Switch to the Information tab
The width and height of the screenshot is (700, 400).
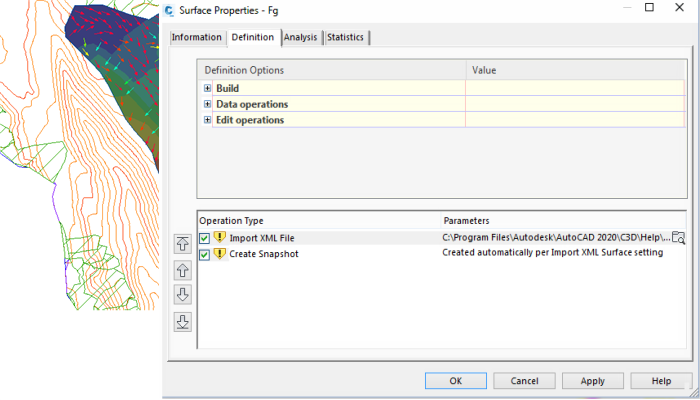[196, 38]
